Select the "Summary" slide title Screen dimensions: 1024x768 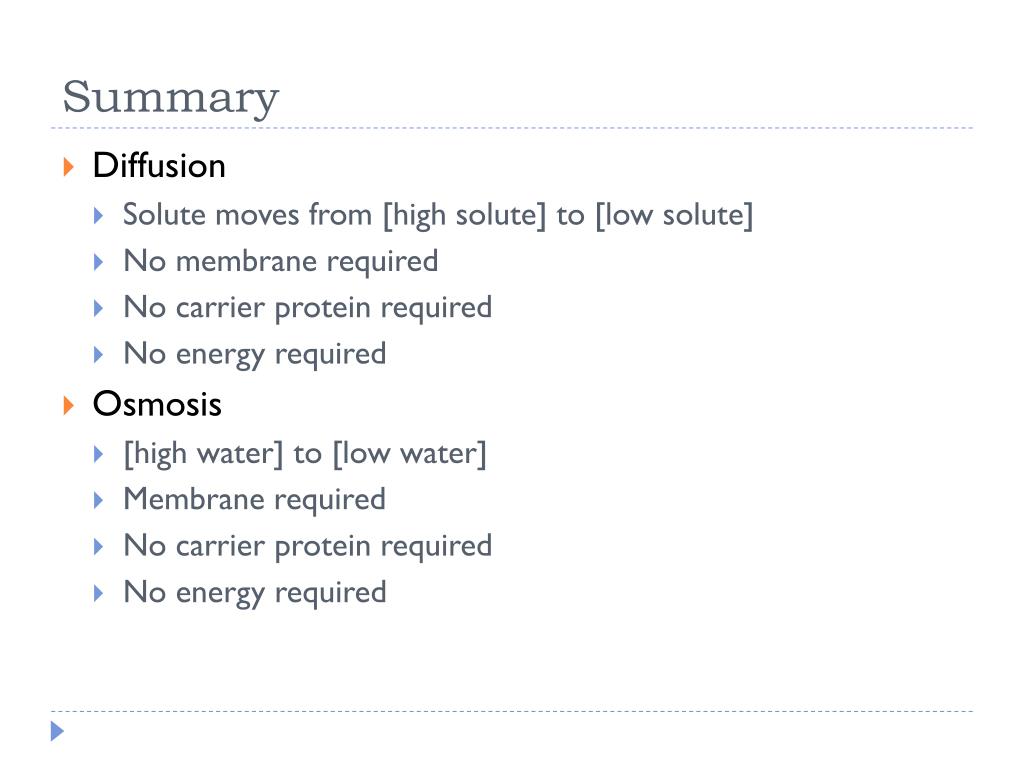point(170,98)
